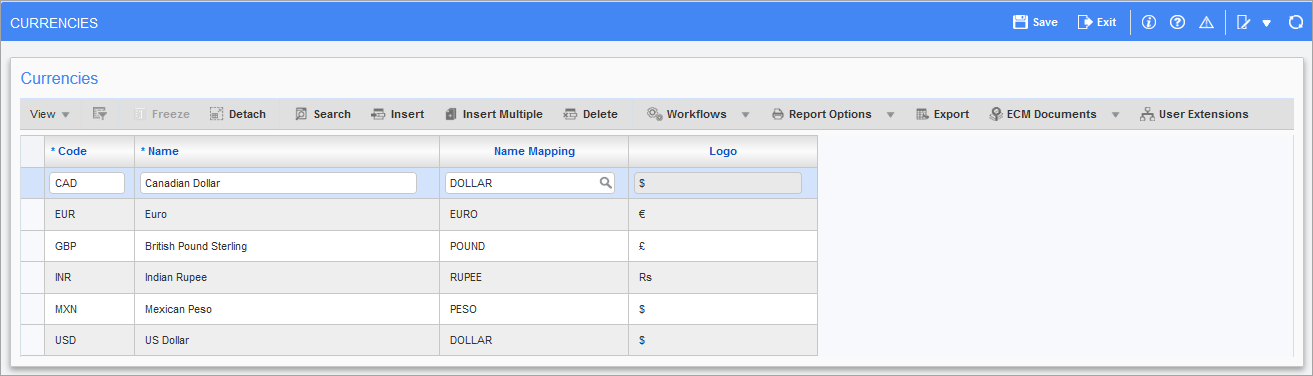Click the warning triangle icon

[x=1206, y=22]
